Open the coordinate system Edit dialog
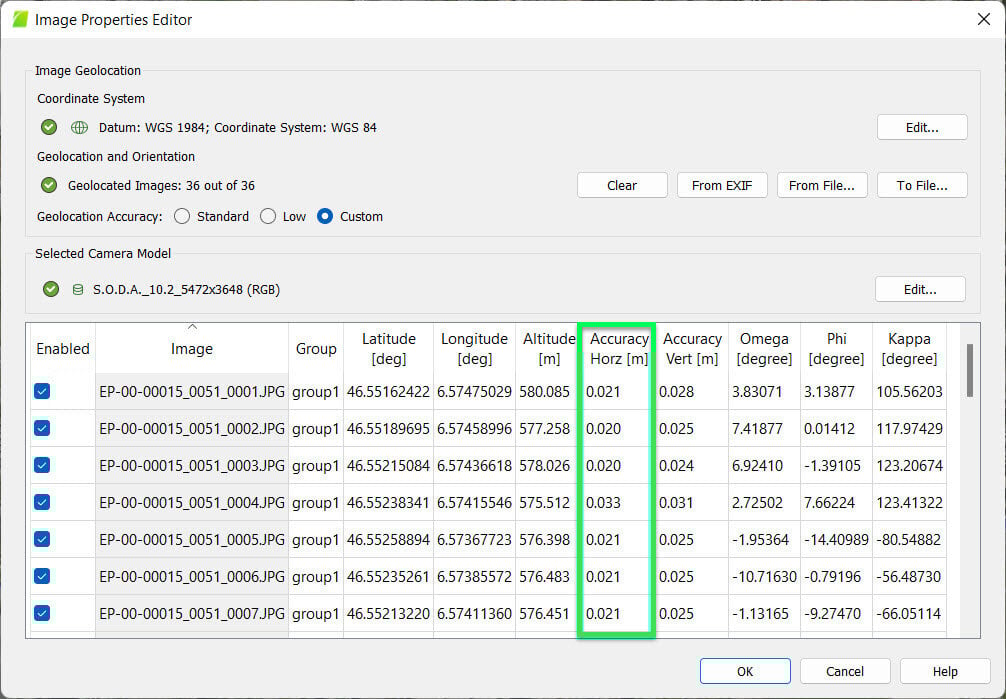The image size is (1006, 699). coord(921,127)
